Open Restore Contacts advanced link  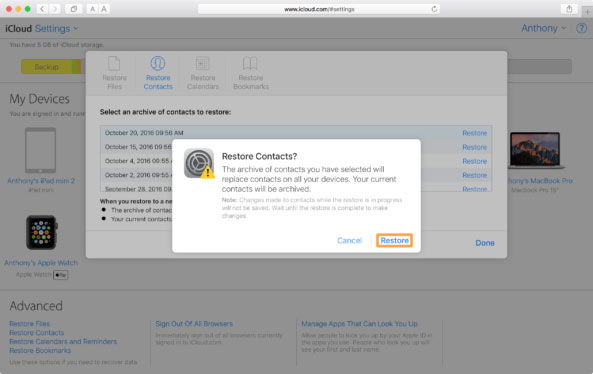pyautogui.click(x=37, y=333)
